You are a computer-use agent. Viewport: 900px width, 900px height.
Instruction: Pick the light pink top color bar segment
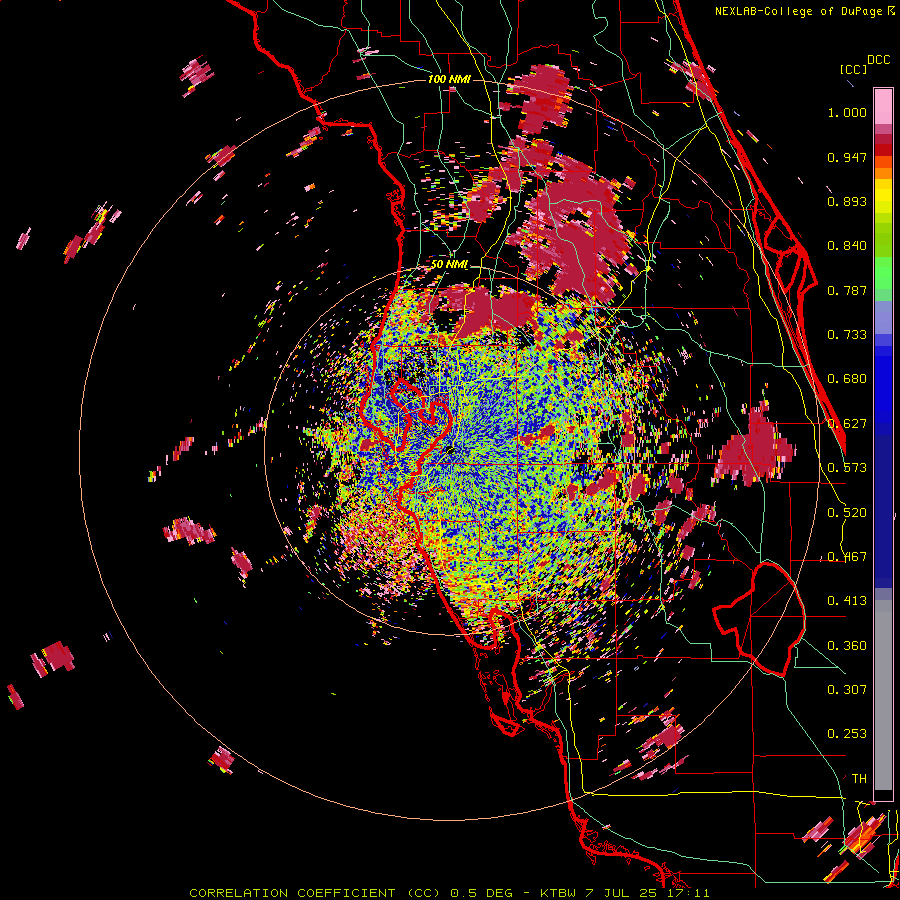883,106
